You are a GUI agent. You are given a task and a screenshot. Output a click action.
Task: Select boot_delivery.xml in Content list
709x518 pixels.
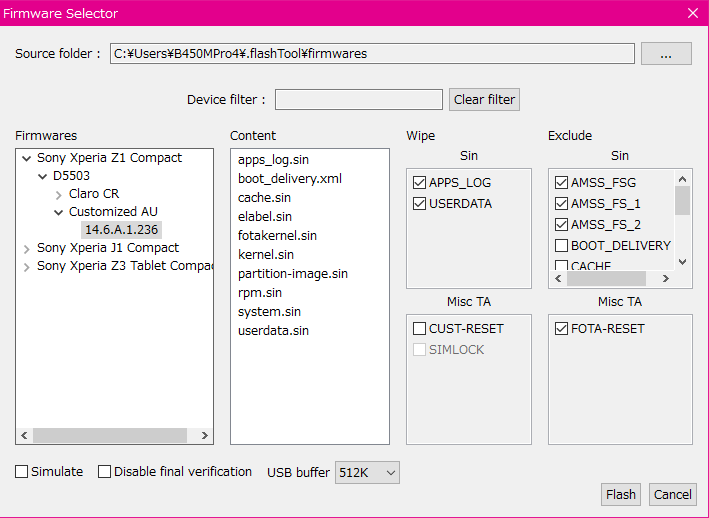coord(290,179)
